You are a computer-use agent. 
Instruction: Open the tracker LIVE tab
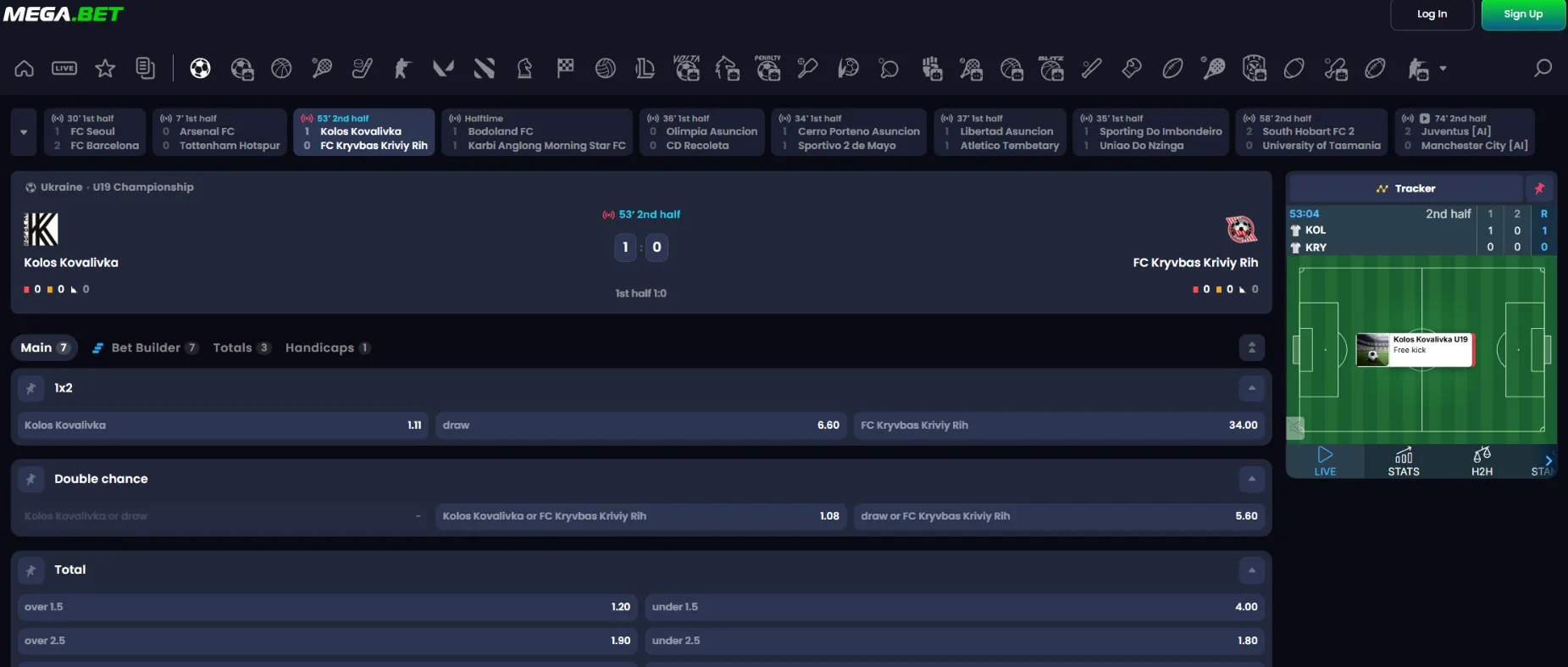[1325, 462]
